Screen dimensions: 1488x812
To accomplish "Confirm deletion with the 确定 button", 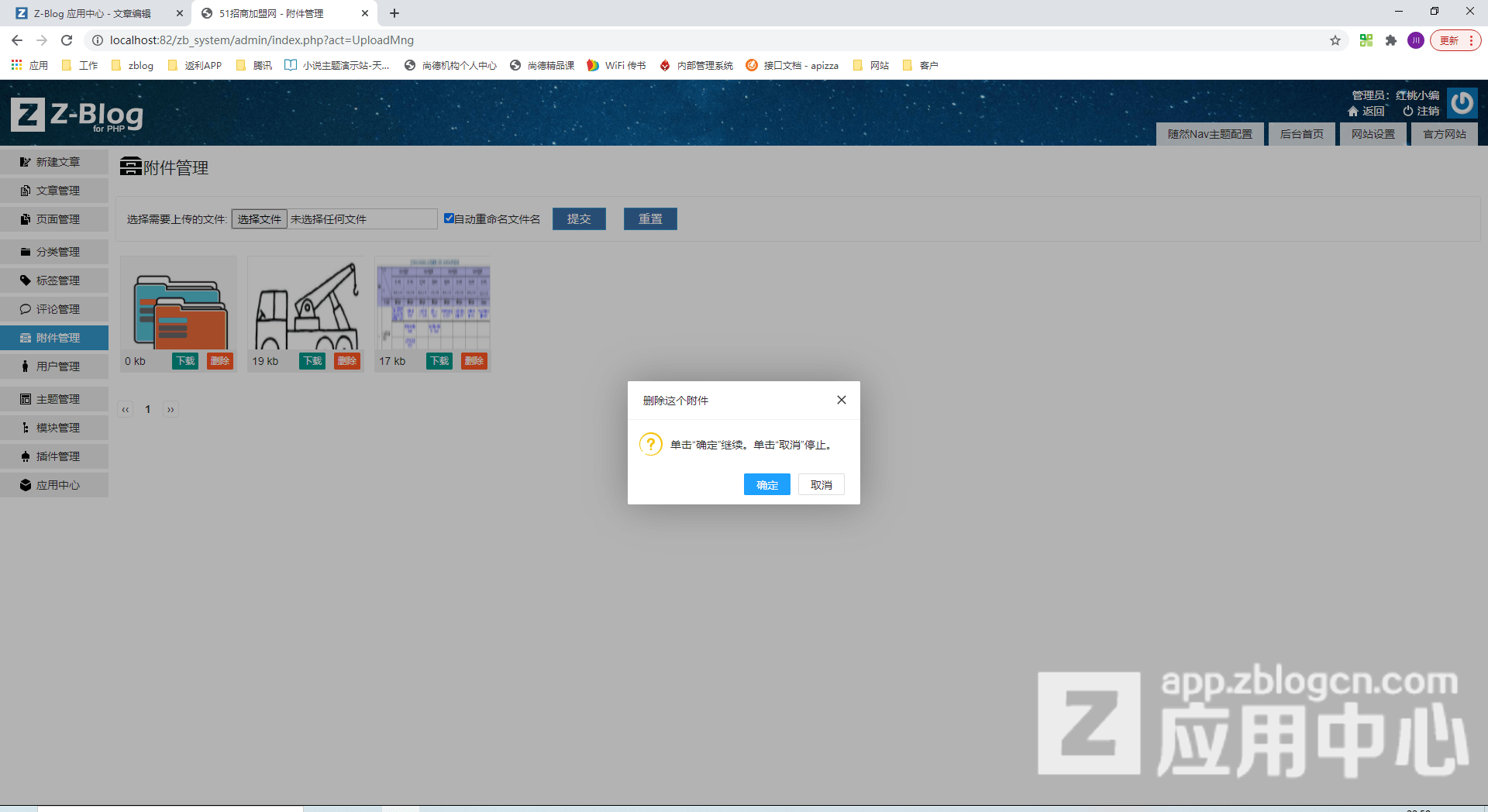I will click(x=766, y=485).
